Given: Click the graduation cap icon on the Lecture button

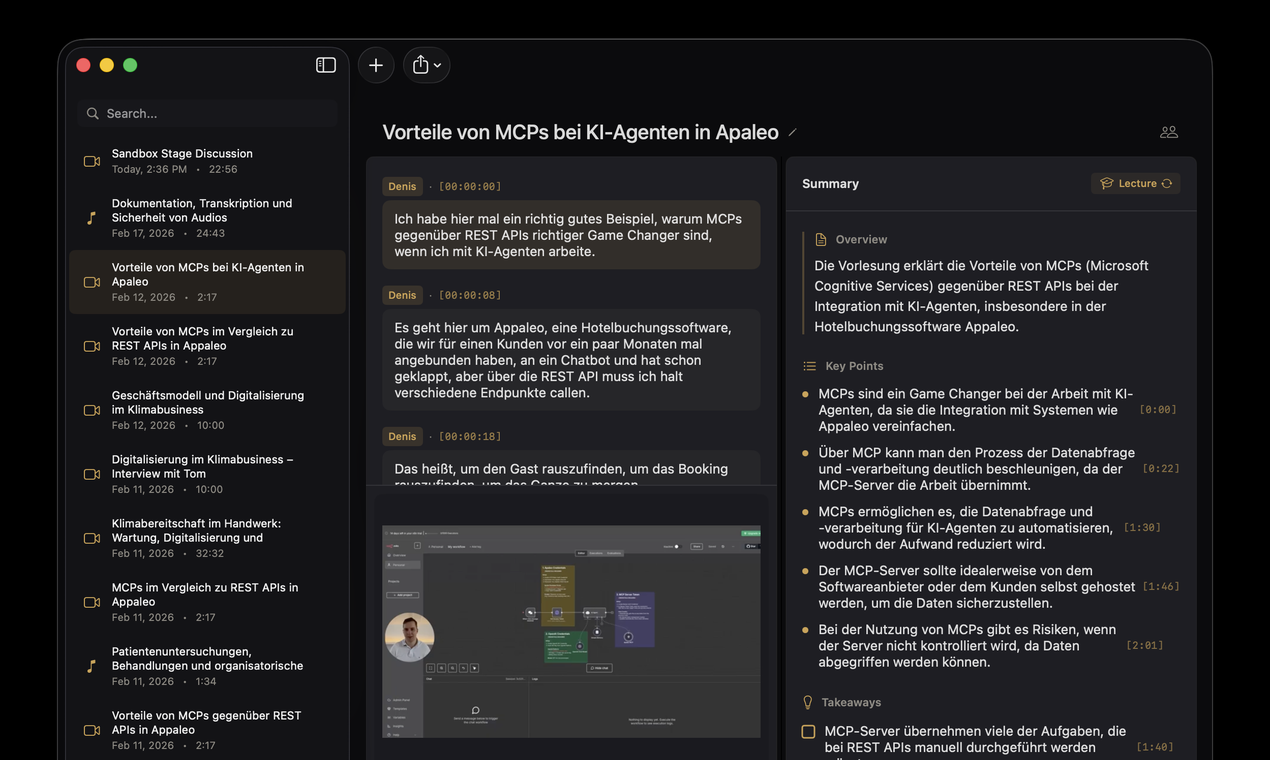Looking at the screenshot, I should [x=1105, y=183].
